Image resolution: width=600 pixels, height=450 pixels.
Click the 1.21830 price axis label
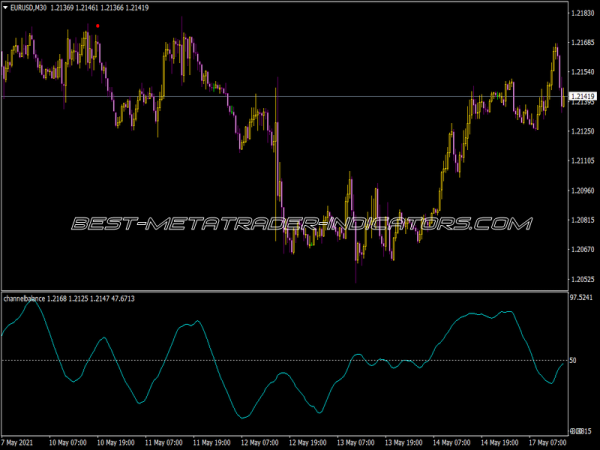(x=582, y=14)
